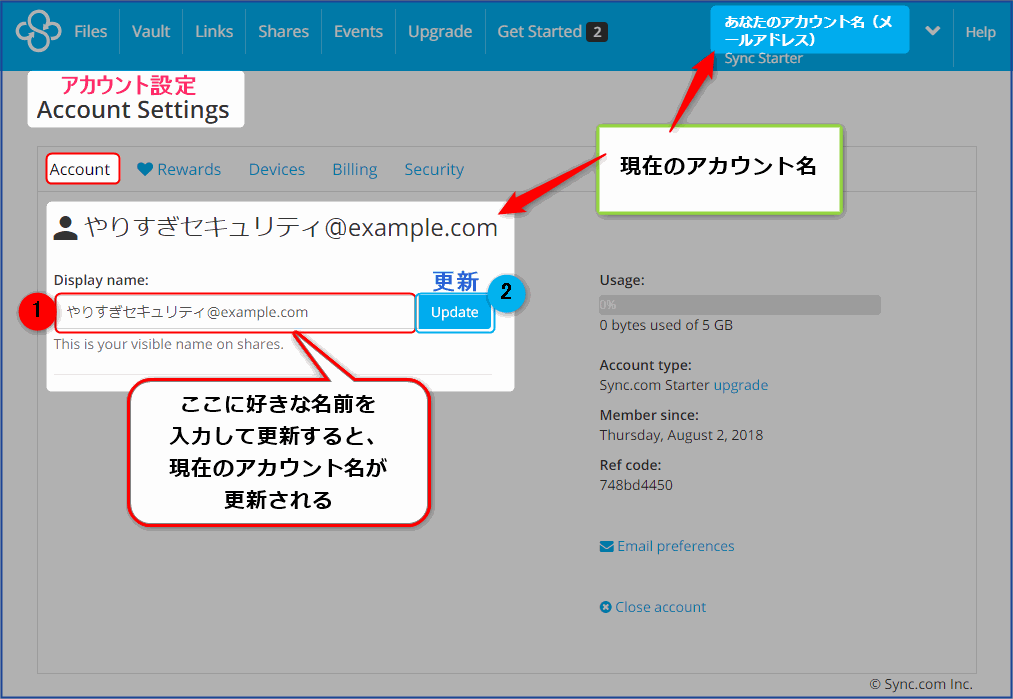Switch to the Devices tab
The width and height of the screenshot is (1013, 699).
click(x=277, y=169)
